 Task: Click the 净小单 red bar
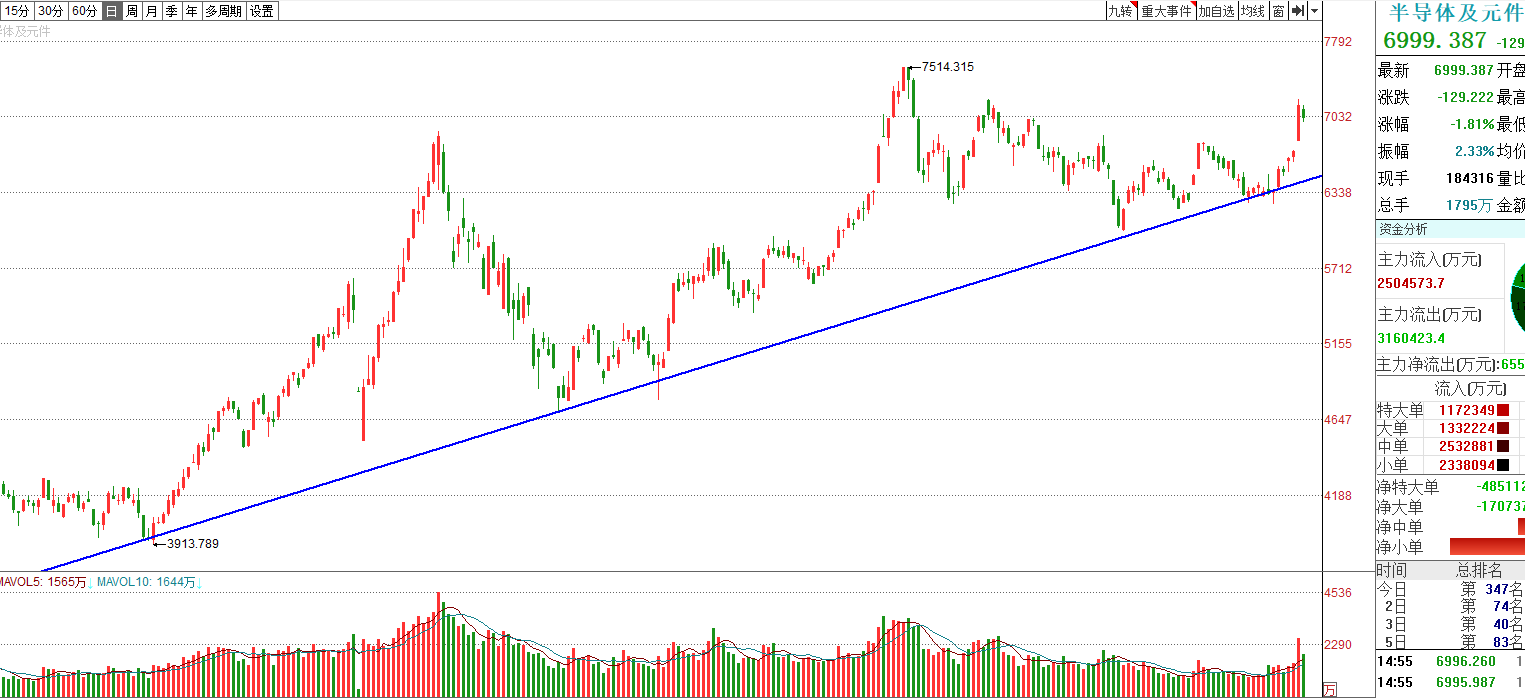coord(1487,547)
